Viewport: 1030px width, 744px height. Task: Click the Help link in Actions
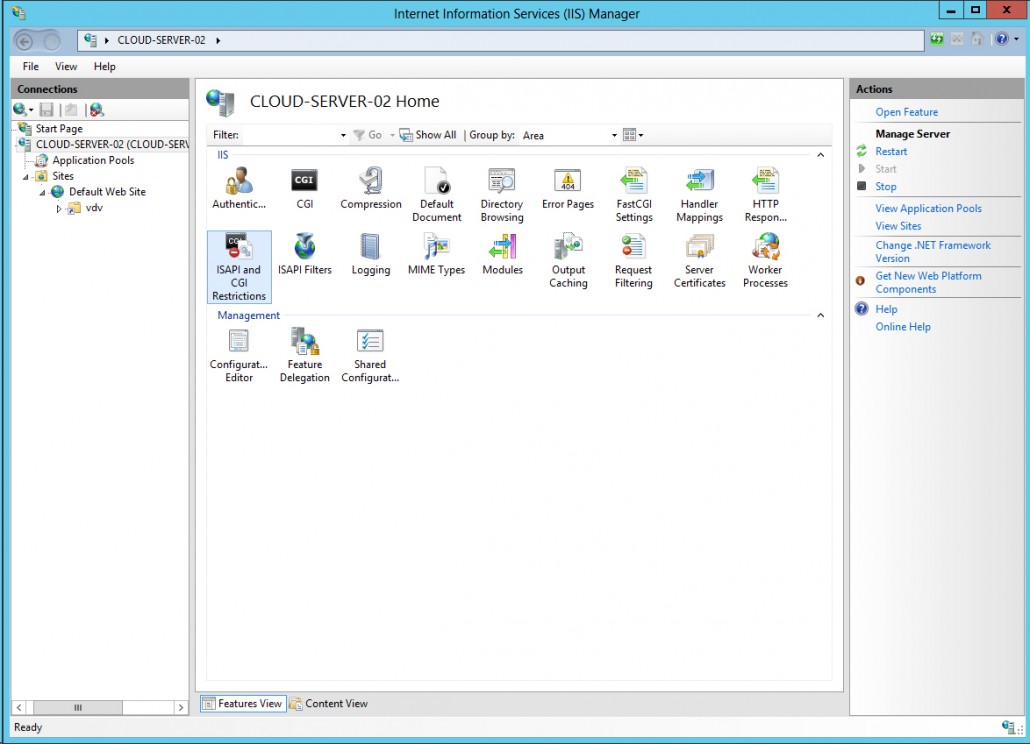(886, 309)
